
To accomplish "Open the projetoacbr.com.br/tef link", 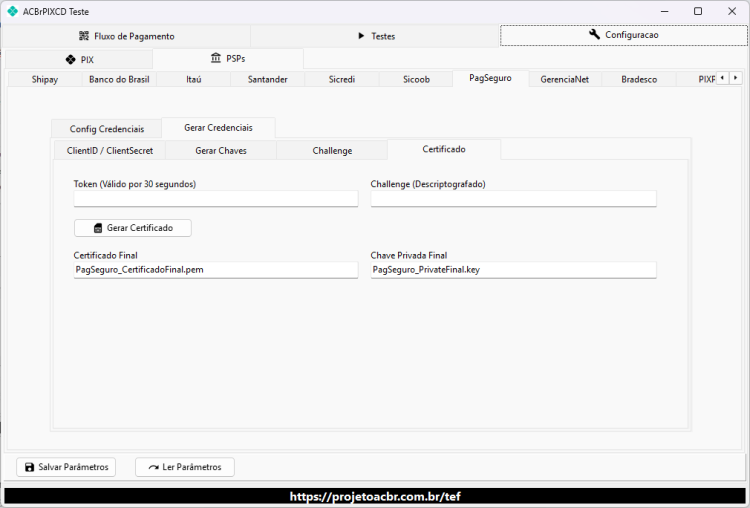I will point(375,497).
